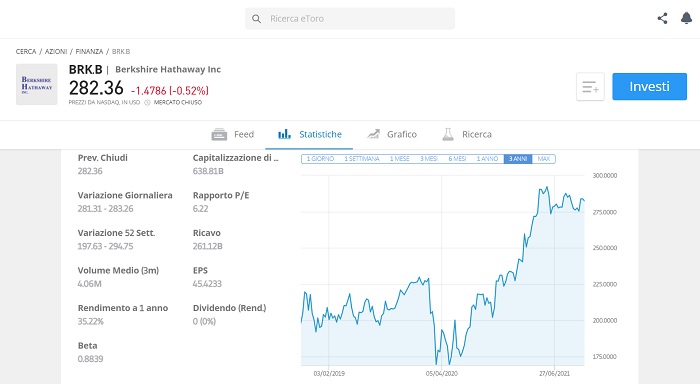This screenshot has width=700, height=384.
Task: Select the 3 ANNI chart range
Action: pyautogui.click(x=518, y=159)
